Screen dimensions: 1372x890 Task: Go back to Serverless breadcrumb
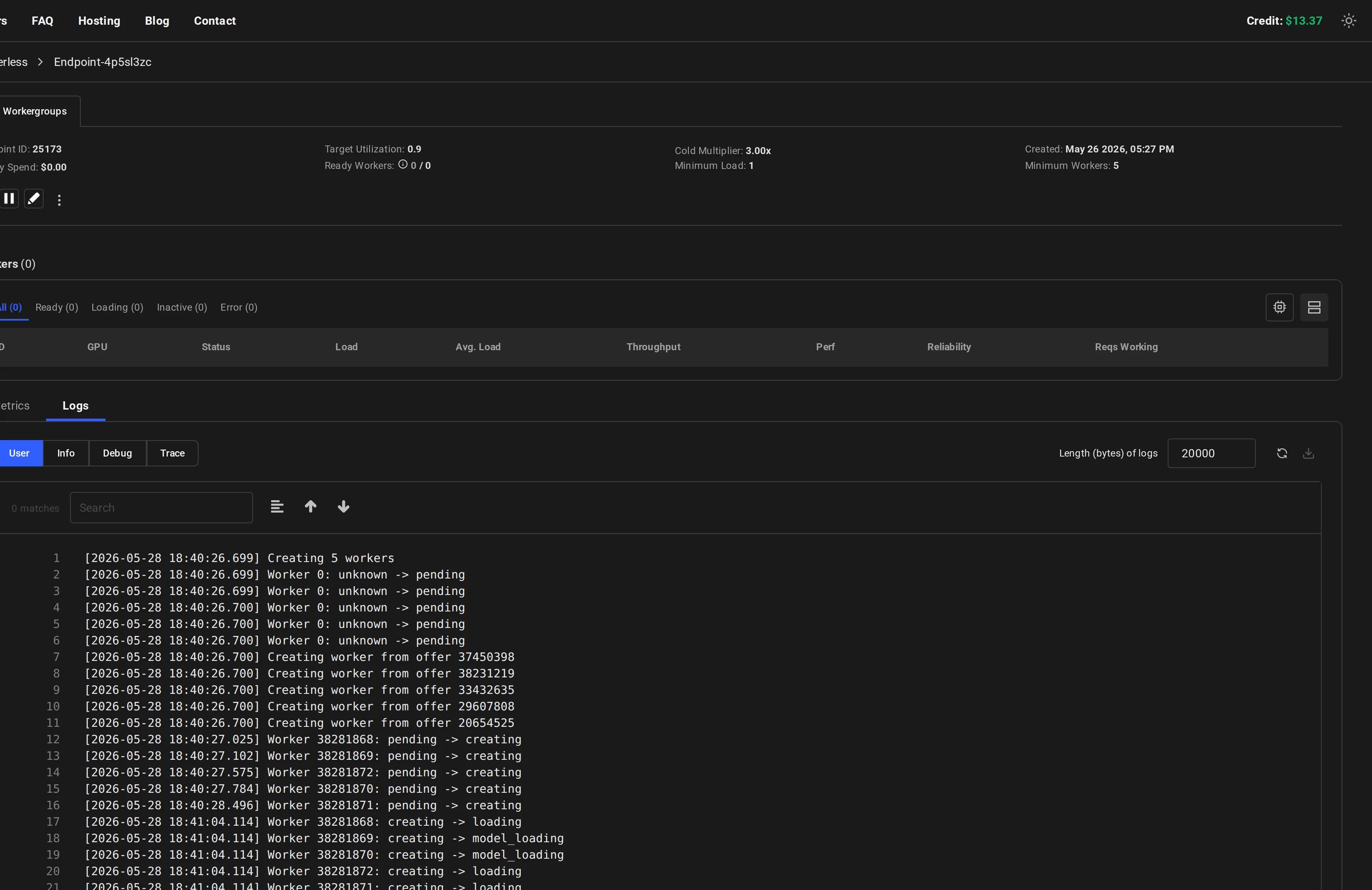click(14, 62)
